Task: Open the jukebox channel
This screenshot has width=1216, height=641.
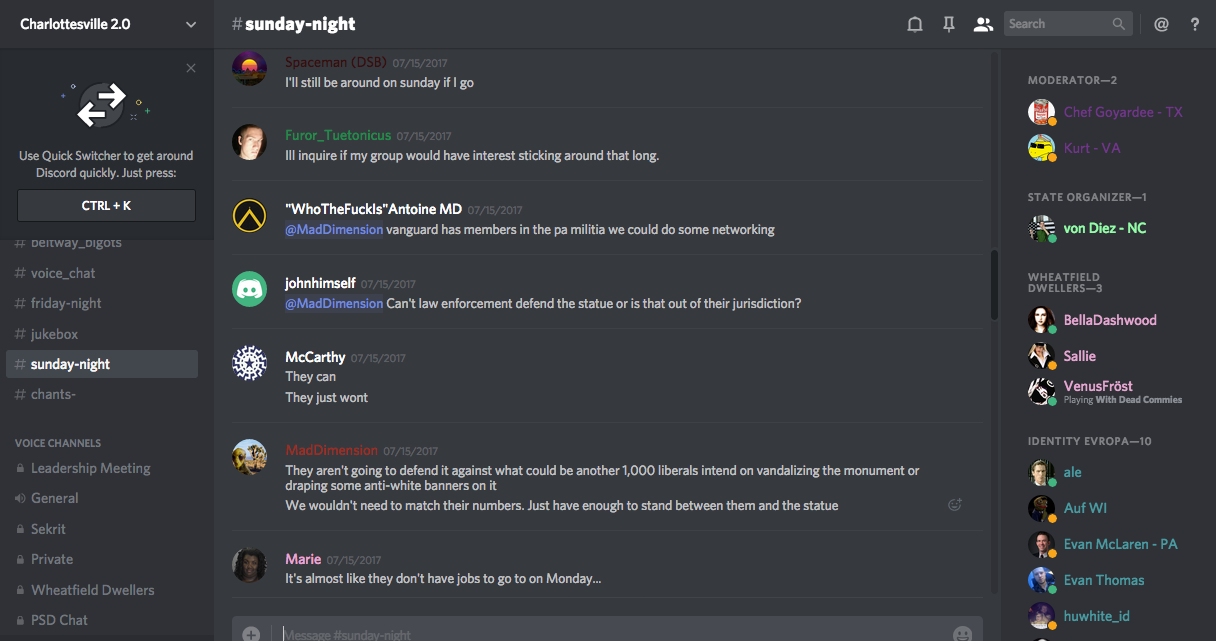Action: [54, 334]
